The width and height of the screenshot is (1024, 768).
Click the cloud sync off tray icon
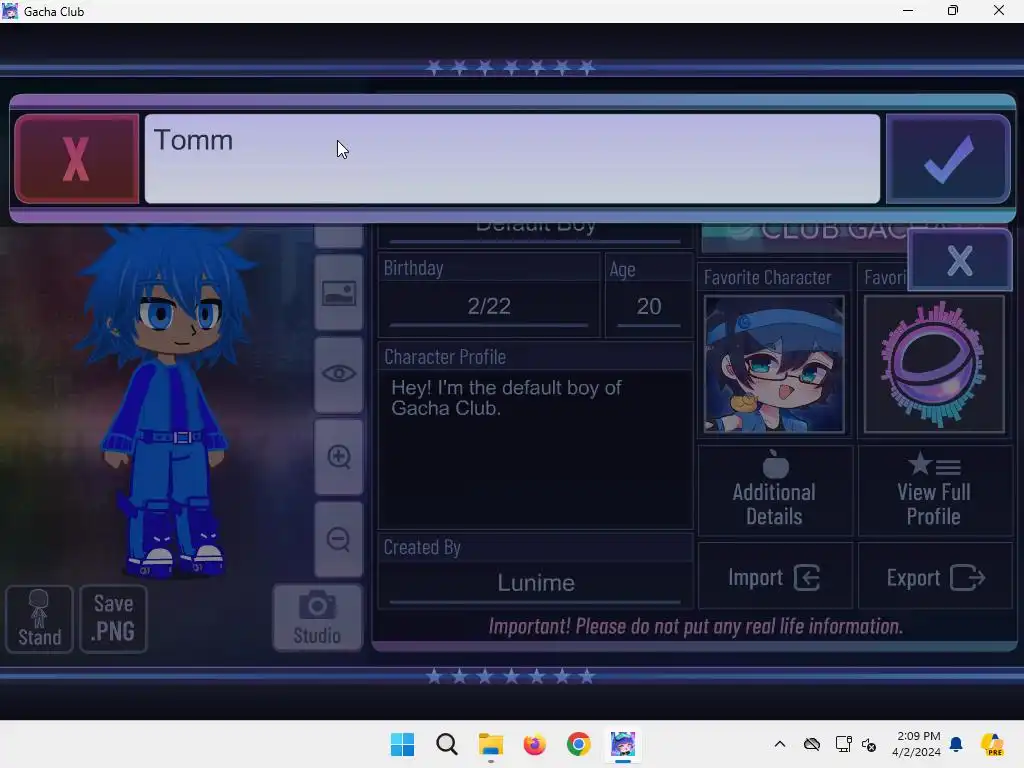(x=812, y=744)
